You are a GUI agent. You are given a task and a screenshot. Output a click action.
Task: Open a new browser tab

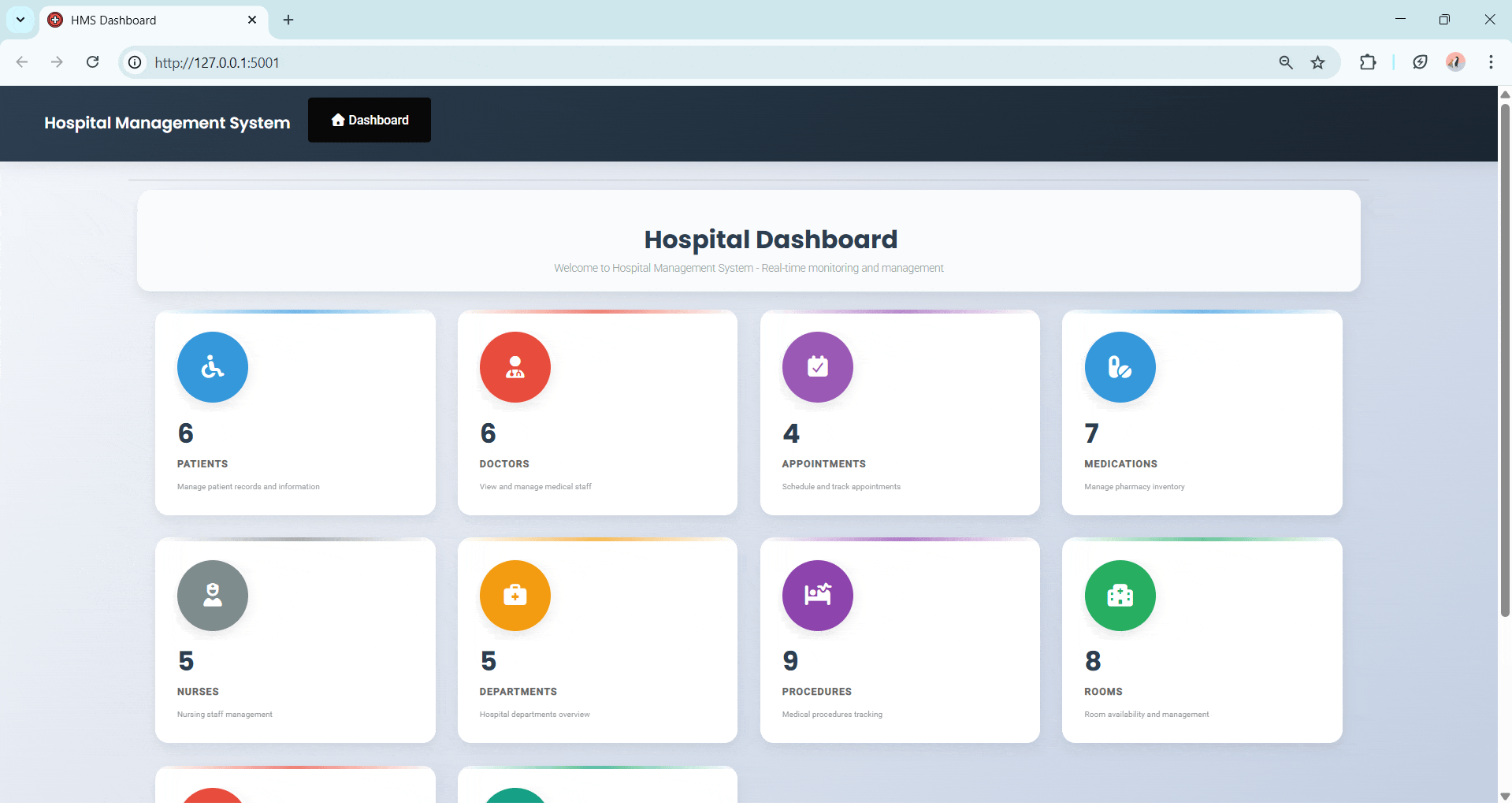288,20
